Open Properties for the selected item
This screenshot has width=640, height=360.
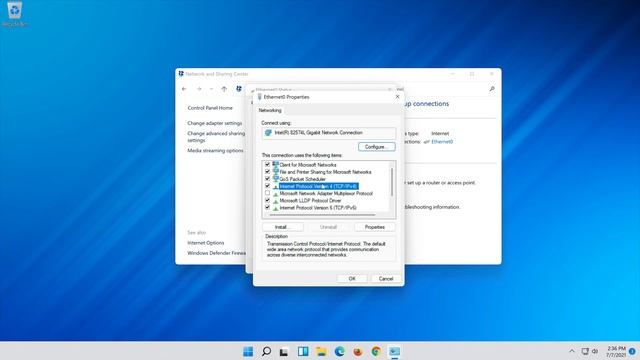pos(375,227)
